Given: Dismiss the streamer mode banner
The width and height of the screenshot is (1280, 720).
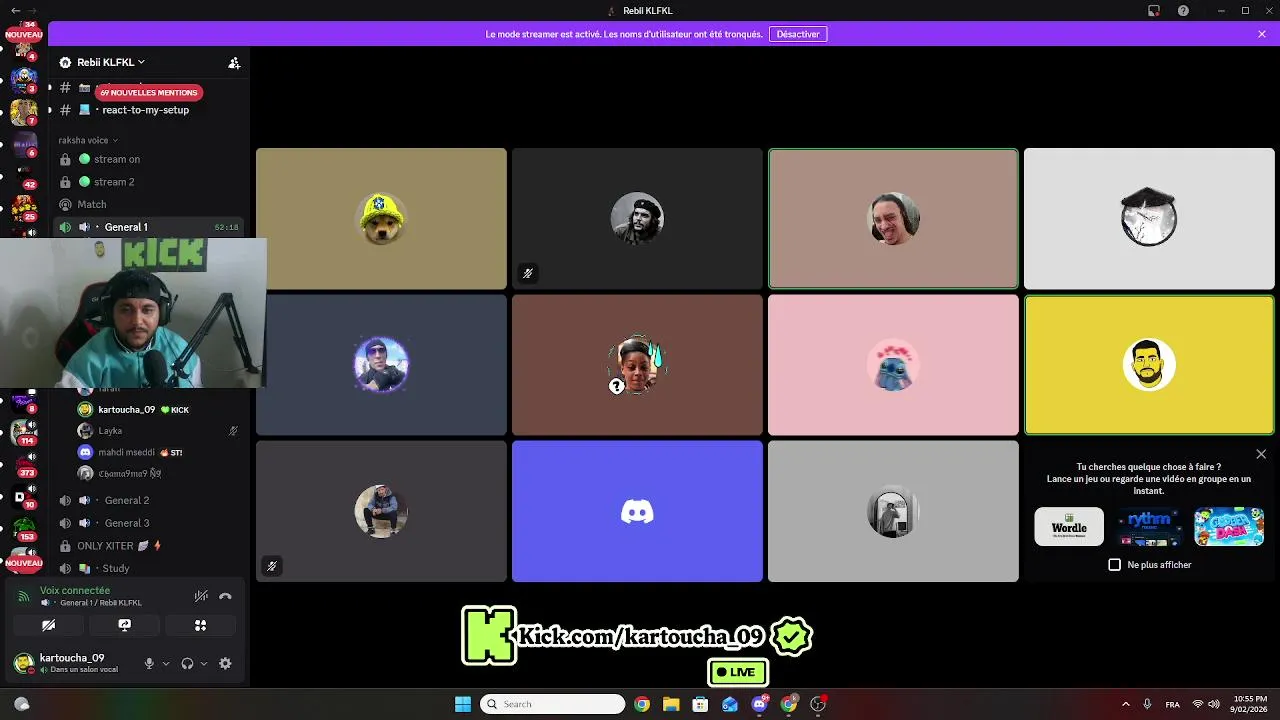Looking at the screenshot, I should pos(1262,34).
